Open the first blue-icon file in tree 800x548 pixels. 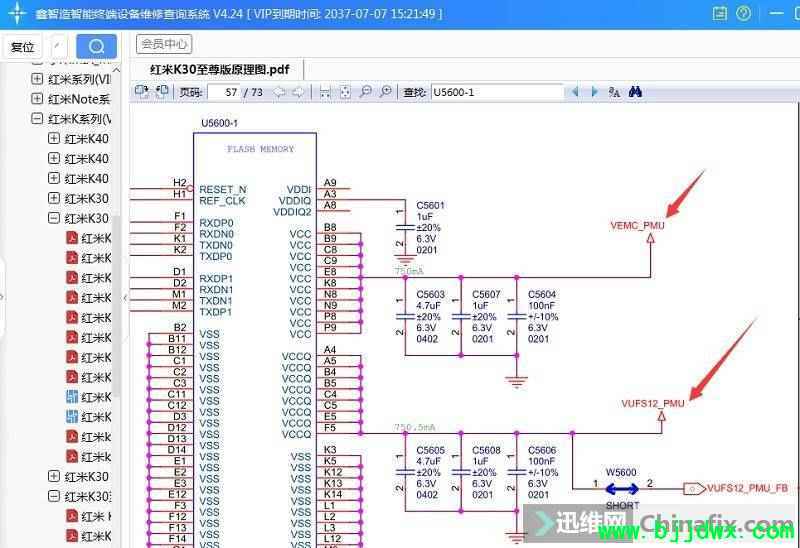click(72, 397)
